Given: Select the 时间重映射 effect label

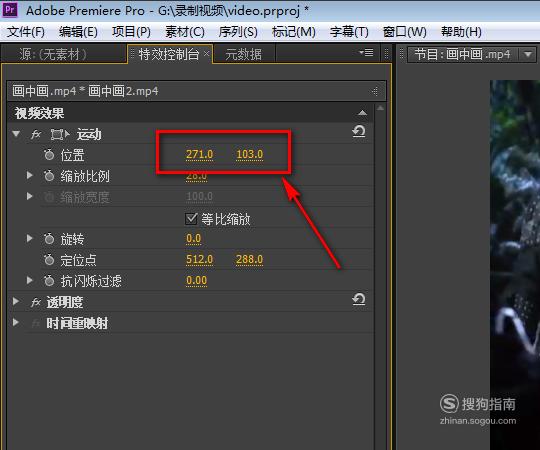Looking at the screenshot, I should click(77, 323).
